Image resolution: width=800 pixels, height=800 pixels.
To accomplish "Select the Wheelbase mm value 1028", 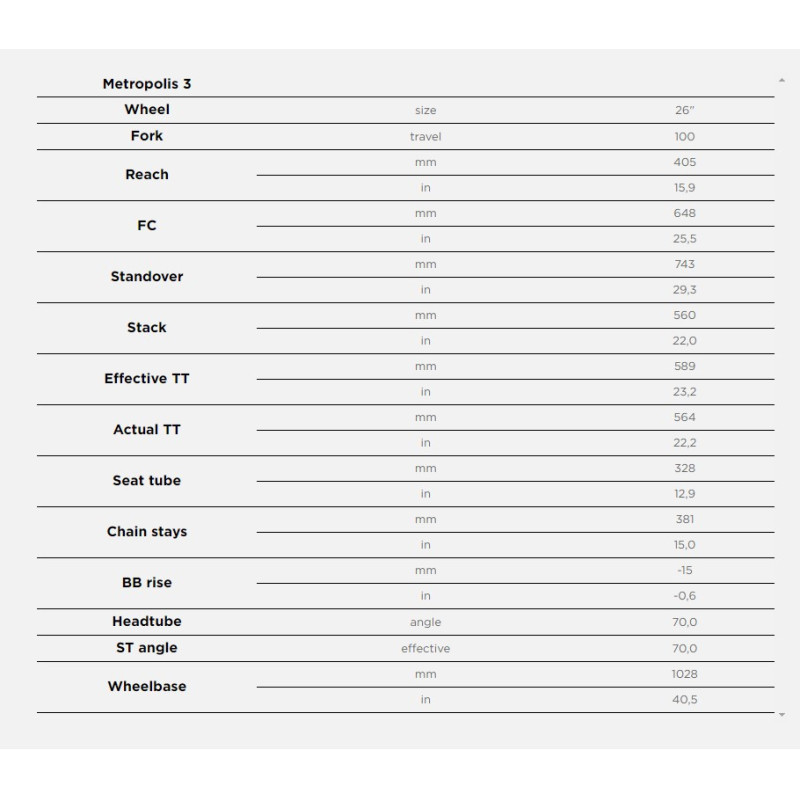I will [685, 674].
